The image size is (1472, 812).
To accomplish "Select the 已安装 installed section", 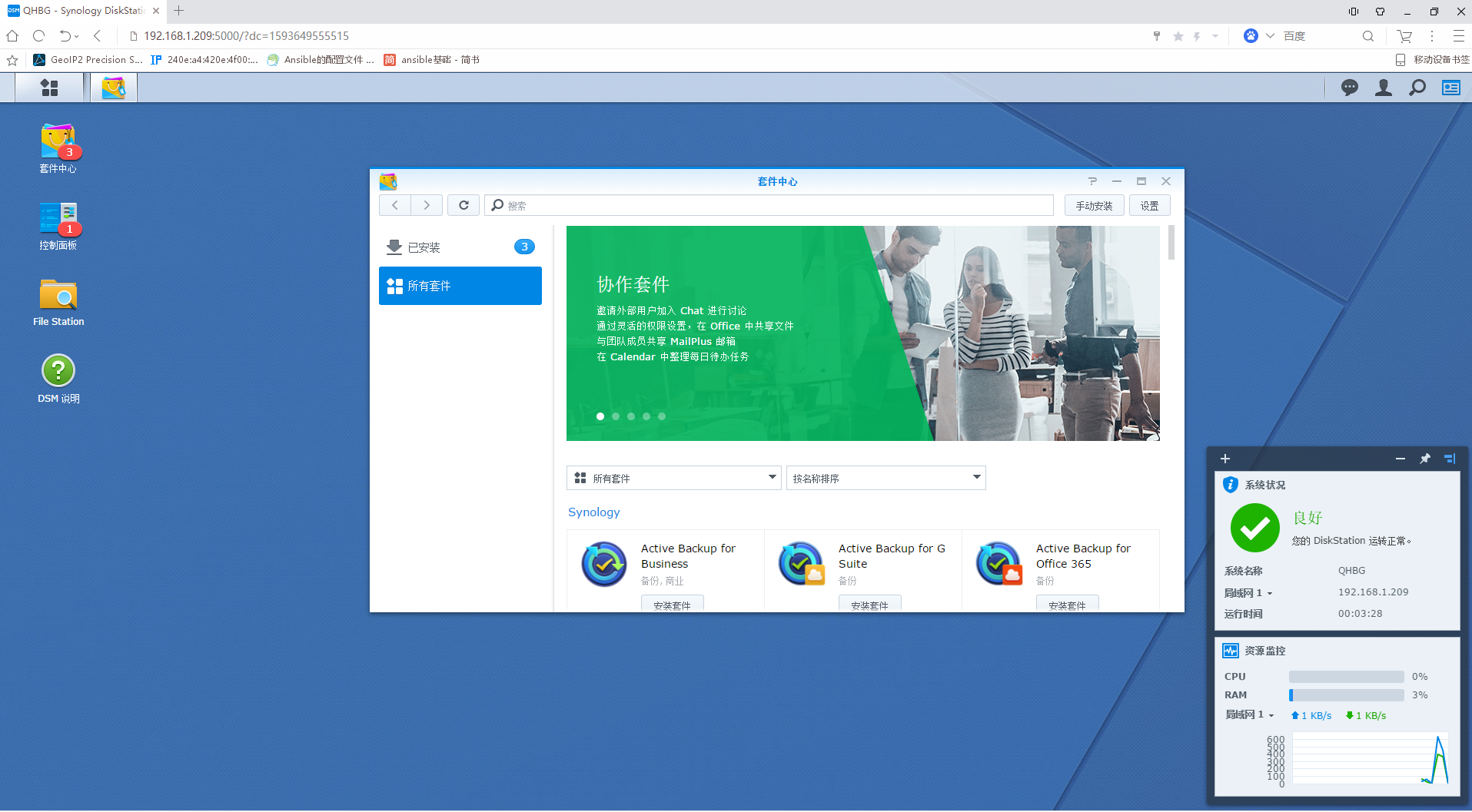I will (x=460, y=247).
